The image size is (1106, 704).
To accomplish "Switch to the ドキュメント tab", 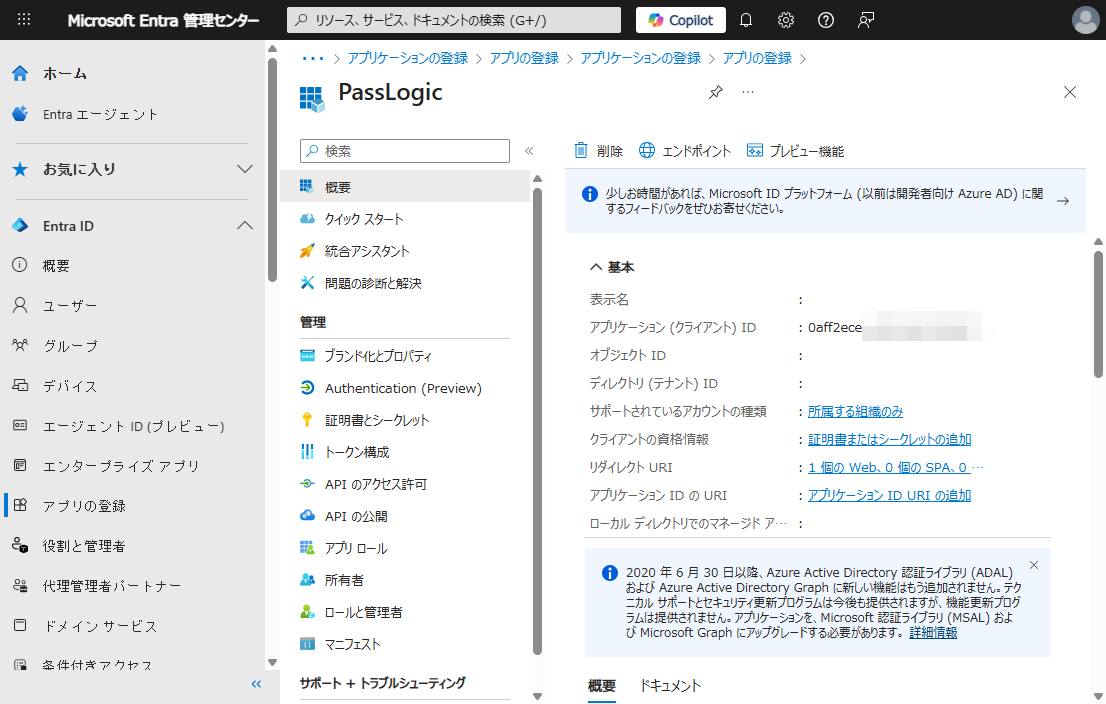I will (670, 686).
